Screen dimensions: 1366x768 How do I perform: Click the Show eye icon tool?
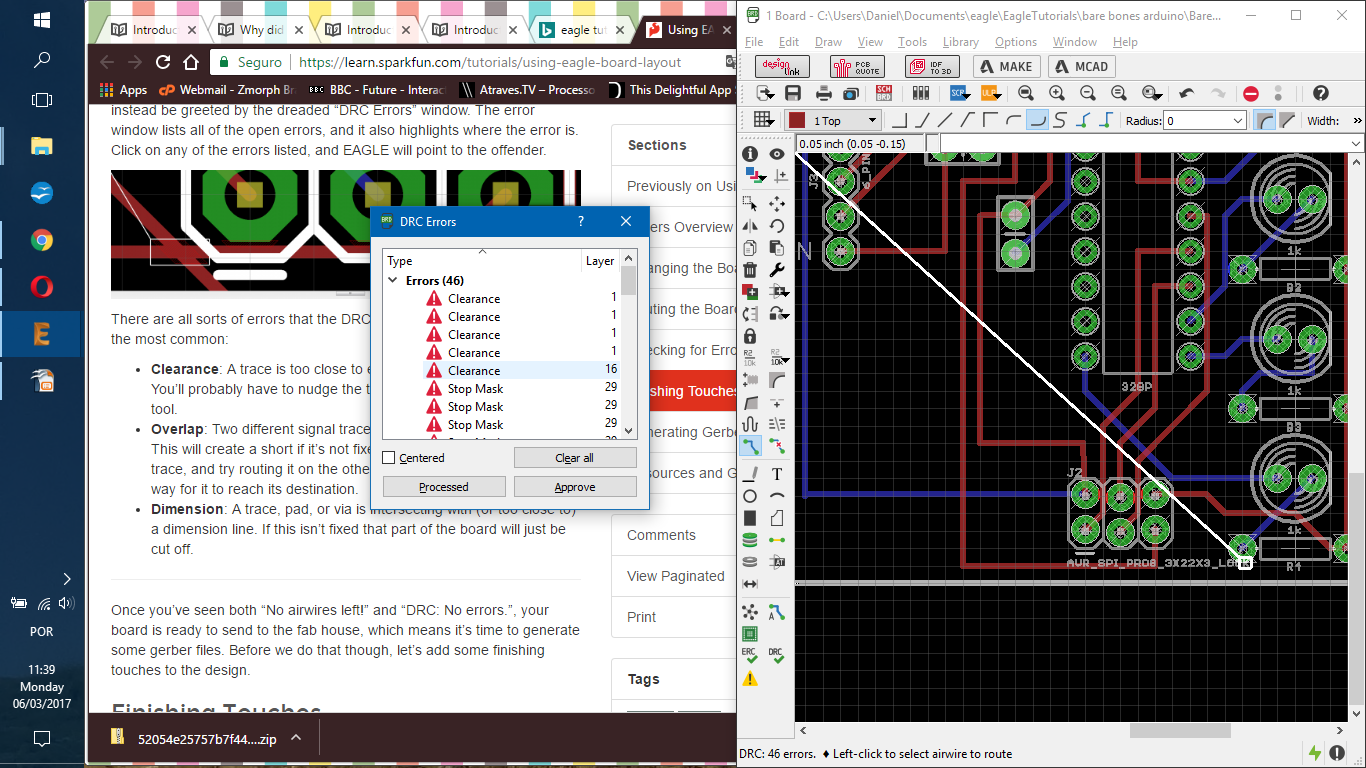coord(777,154)
